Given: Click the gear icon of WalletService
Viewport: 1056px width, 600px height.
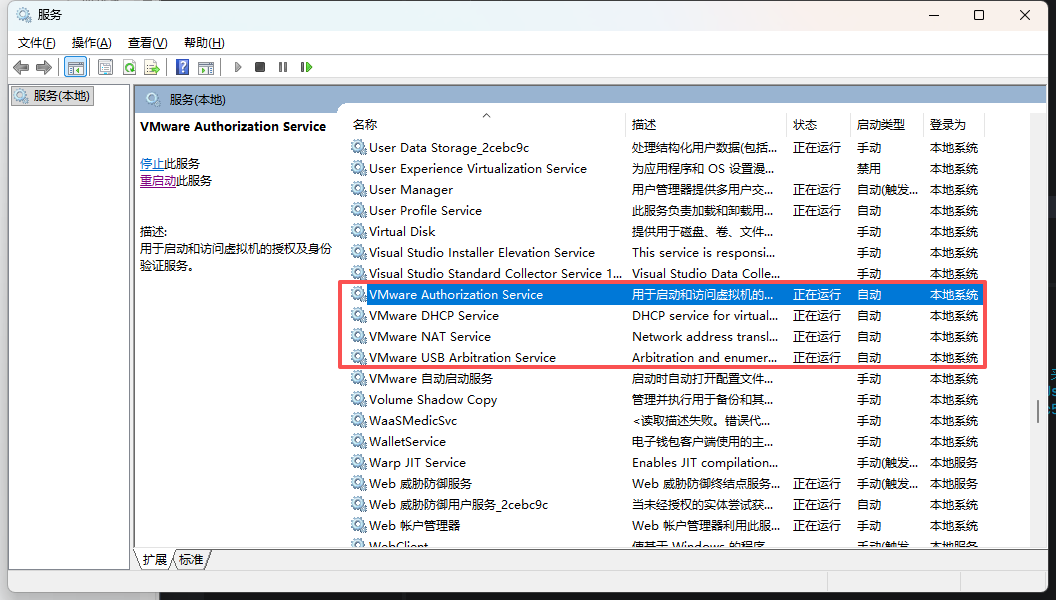Looking at the screenshot, I should [359, 441].
